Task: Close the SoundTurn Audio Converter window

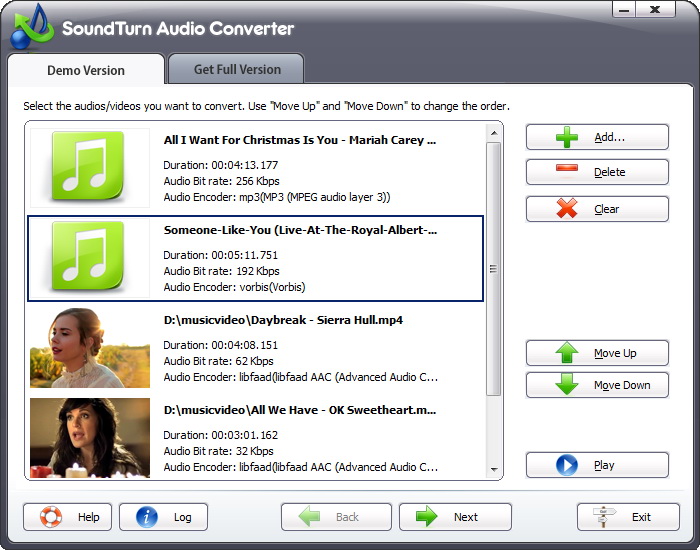Action: click(655, 9)
